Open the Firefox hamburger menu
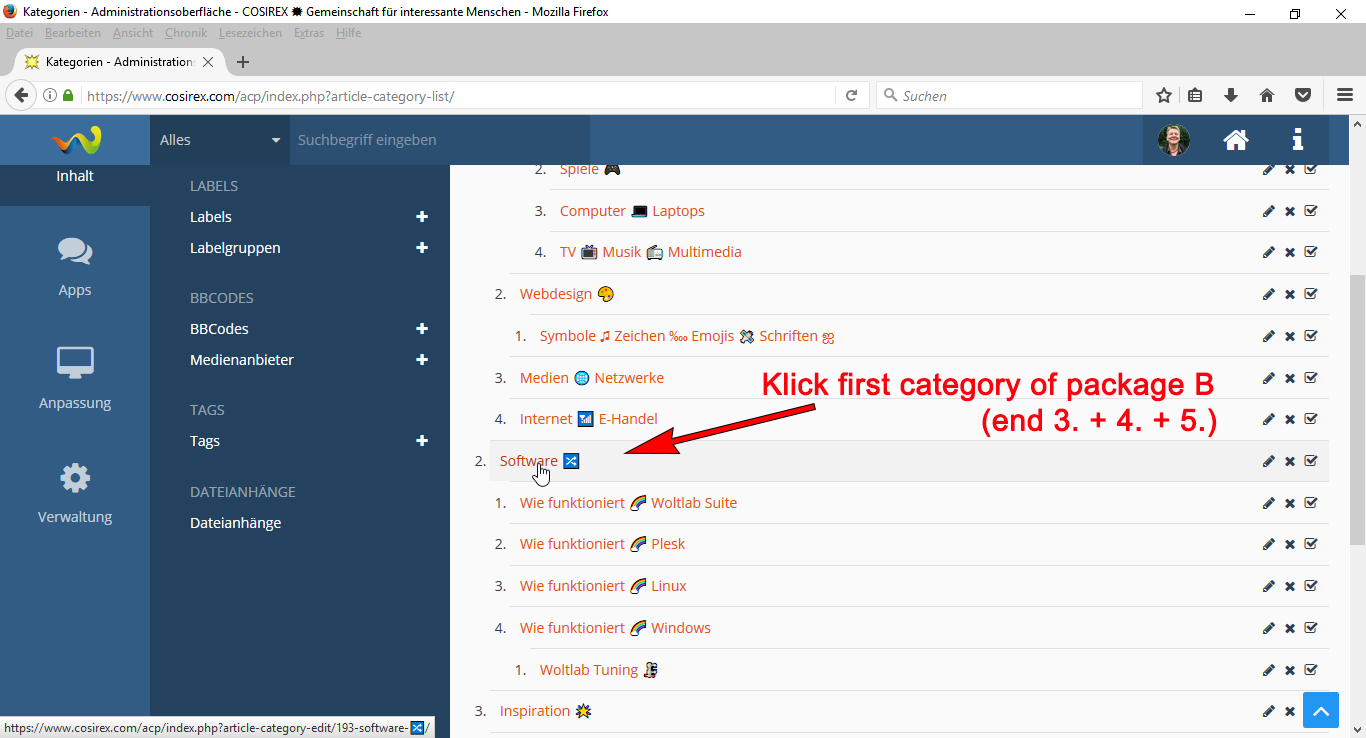This screenshot has height=738, width=1366. click(x=1345, y=96)
